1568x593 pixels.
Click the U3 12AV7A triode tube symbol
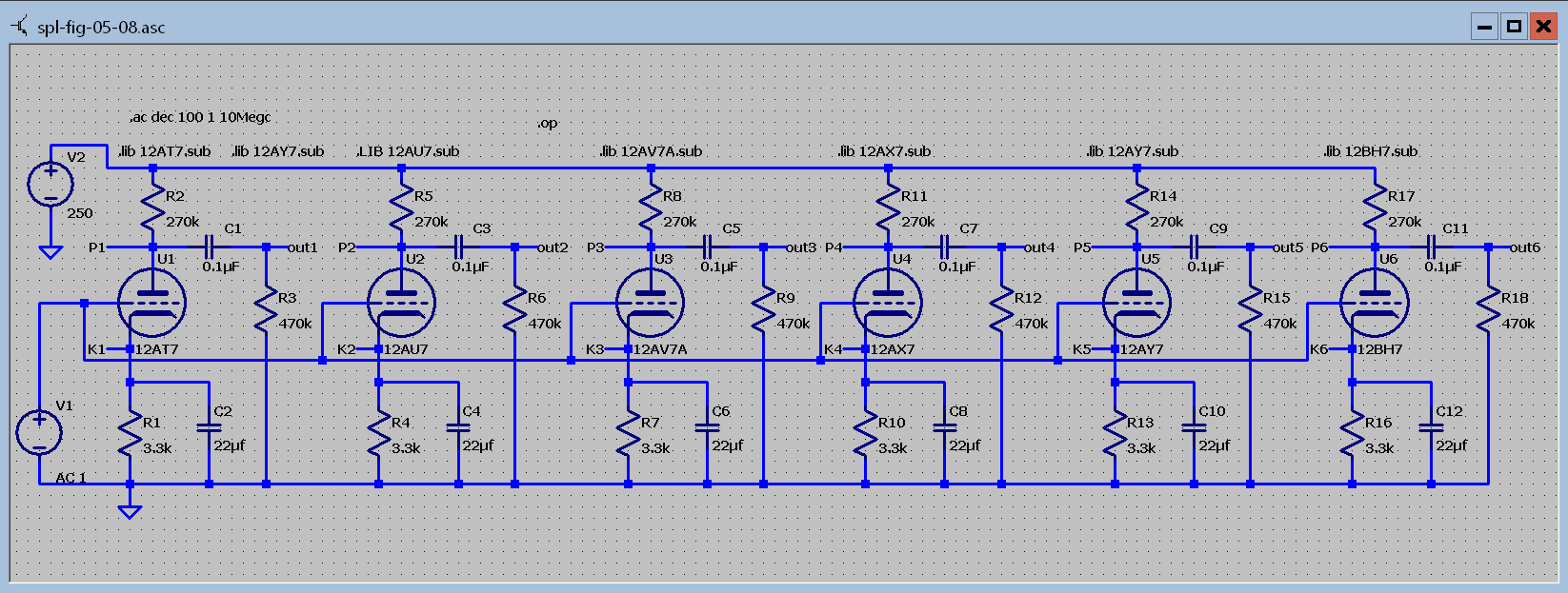(x=650, y=304)
